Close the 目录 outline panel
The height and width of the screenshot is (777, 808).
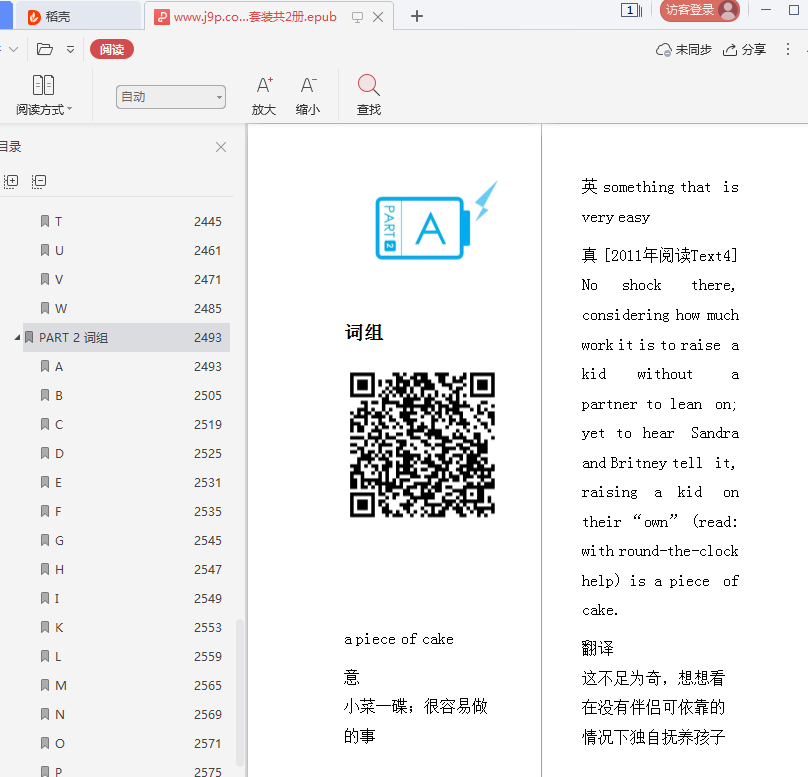[x=221, y=147]
